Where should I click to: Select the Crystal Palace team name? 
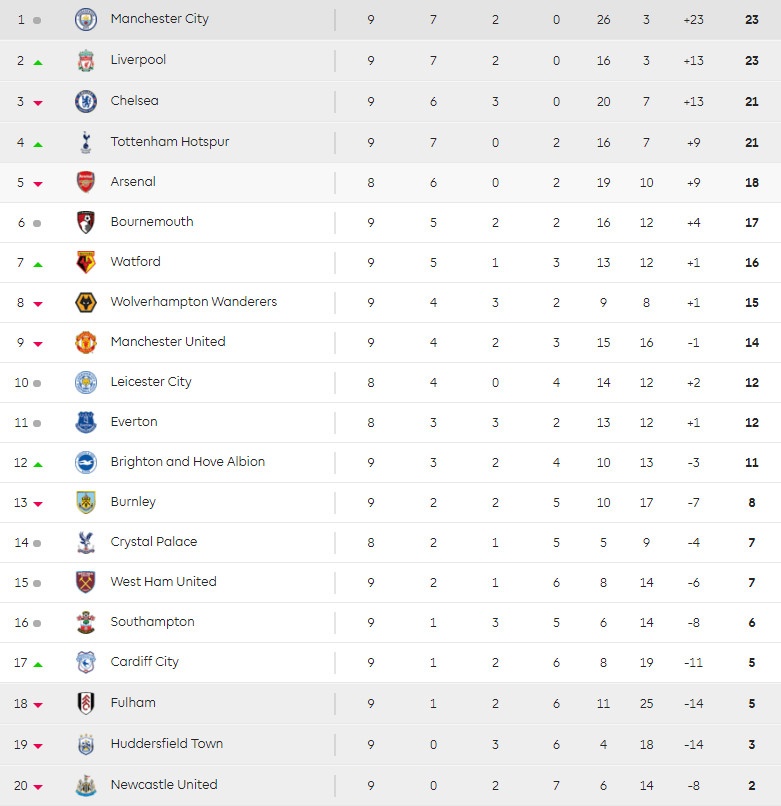coord(154,542)
